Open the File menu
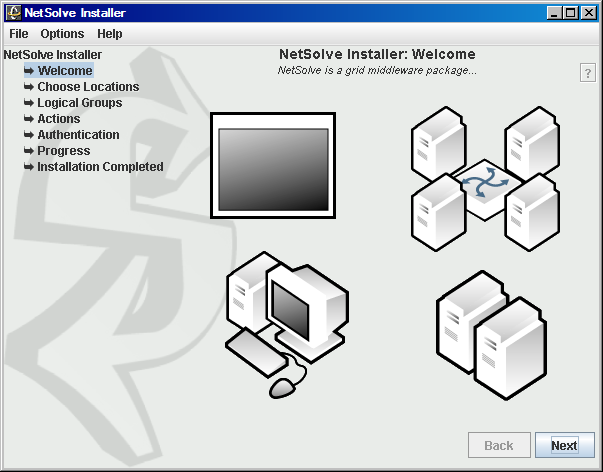 [19, 34]
